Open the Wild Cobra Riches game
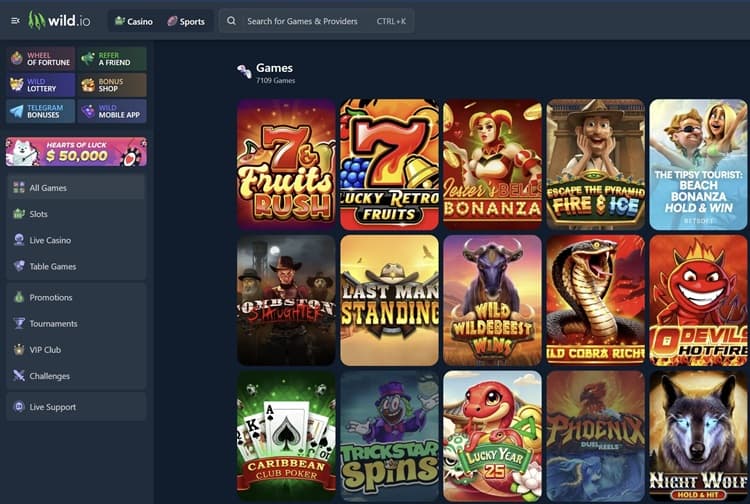Image resolution: width=750 pixels, height=504 pixels. [x=596, y=300]
